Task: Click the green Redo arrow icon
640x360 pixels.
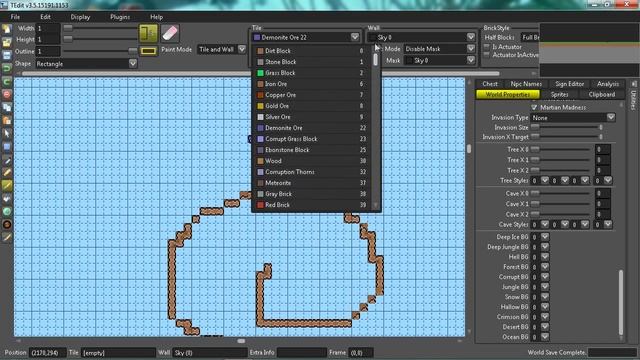Action: 7,81
